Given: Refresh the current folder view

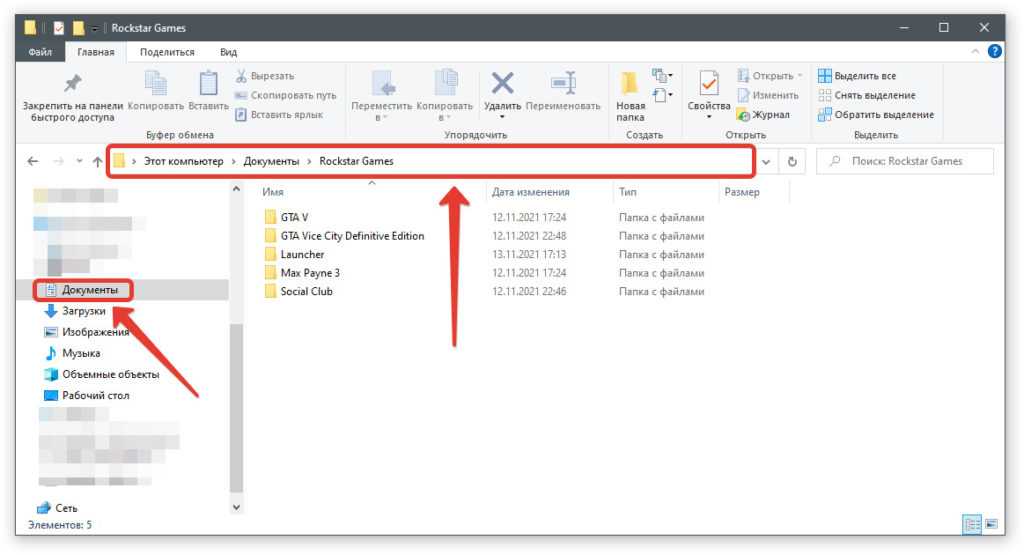Looking at the screenshot, I should tap(792, 161).
